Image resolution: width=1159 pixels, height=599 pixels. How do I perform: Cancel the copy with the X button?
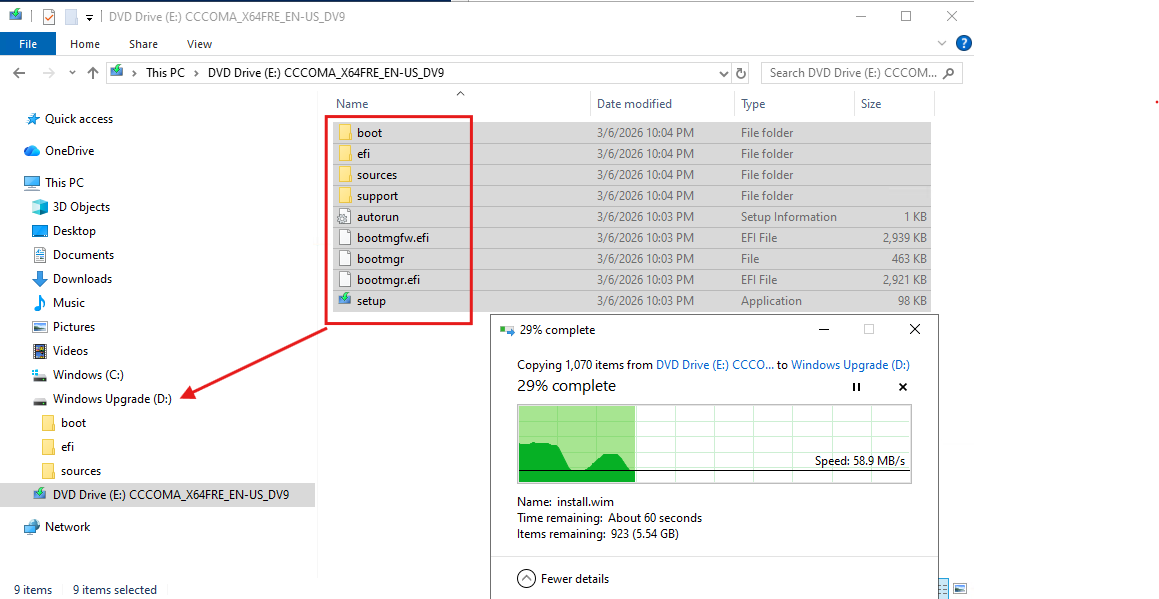click(x=902, y=387)
